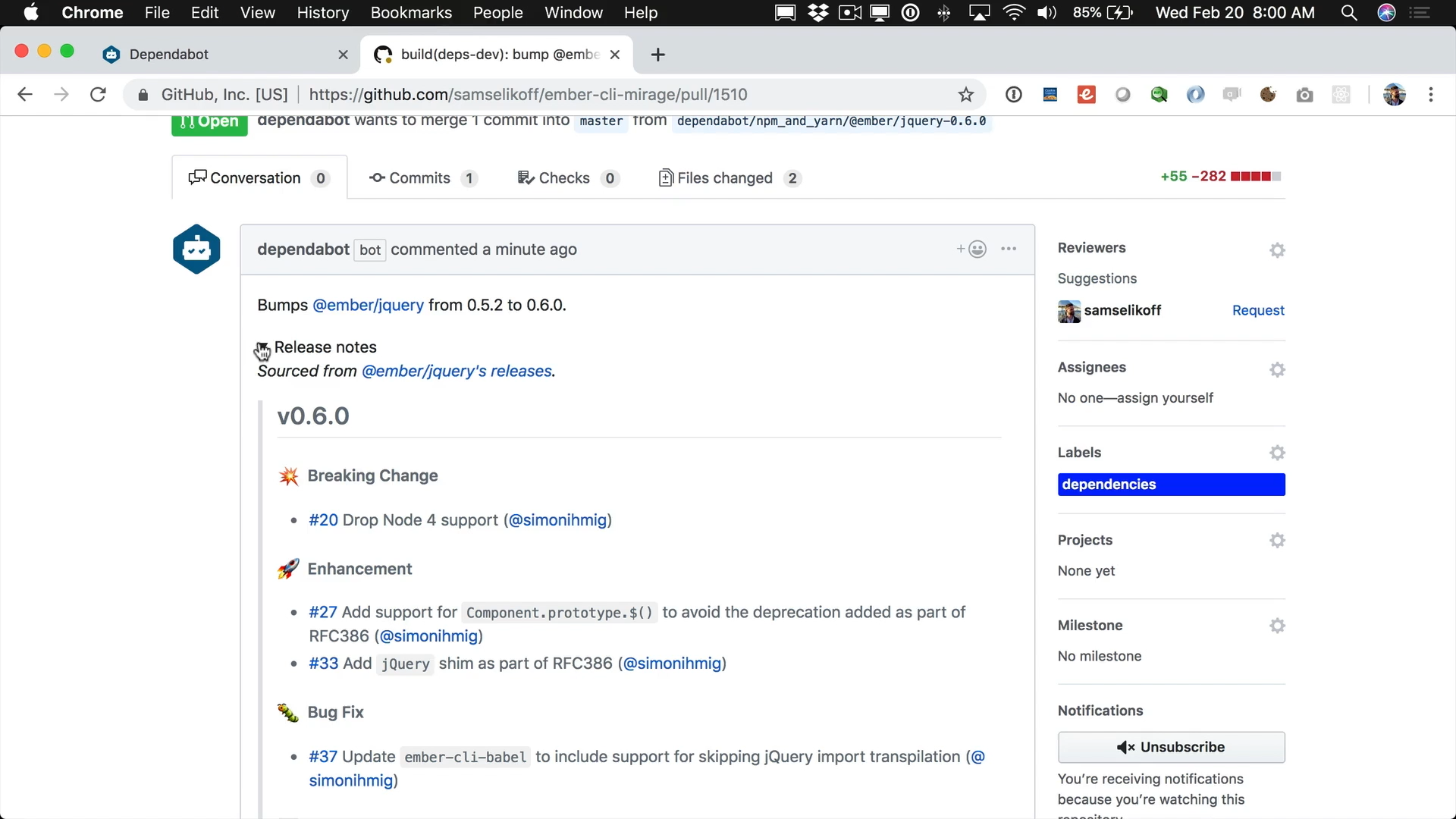Open the Milestone gear settings
The image size is (1456, 819).
pos(1277,626)
